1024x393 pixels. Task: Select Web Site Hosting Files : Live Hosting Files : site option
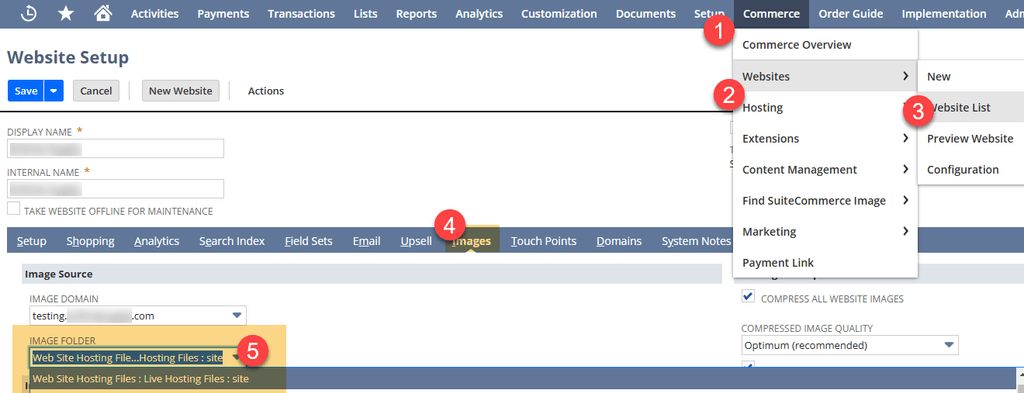[140, 378]
